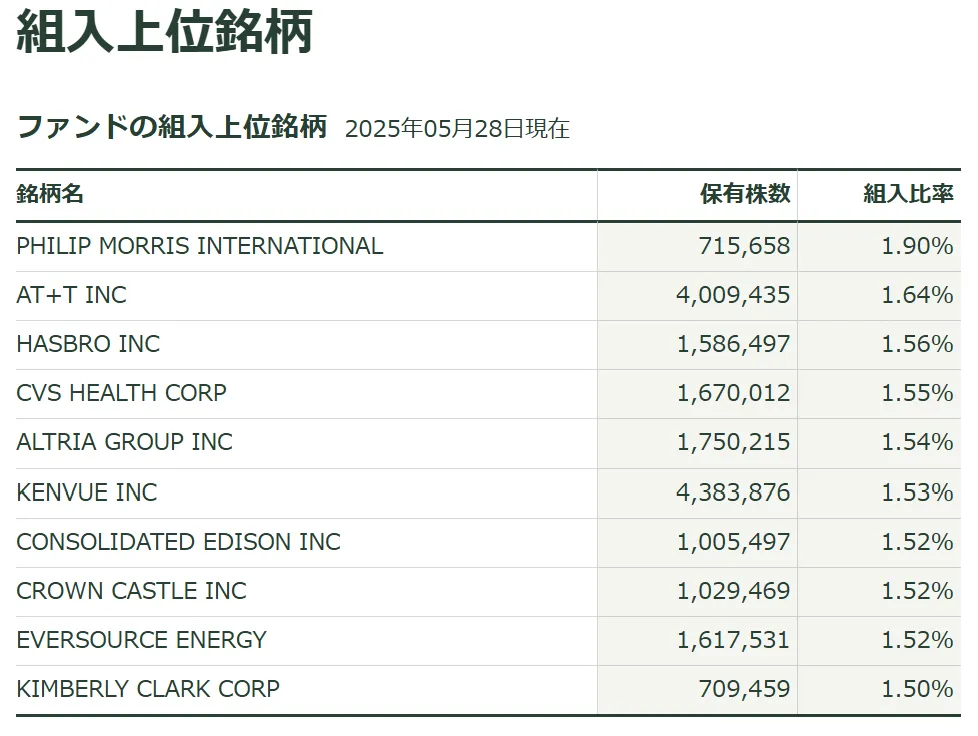The image size is (978, 736).
Task: Click the 1.90% weight value
Action: pyautogui.click(x=917, y=246)
